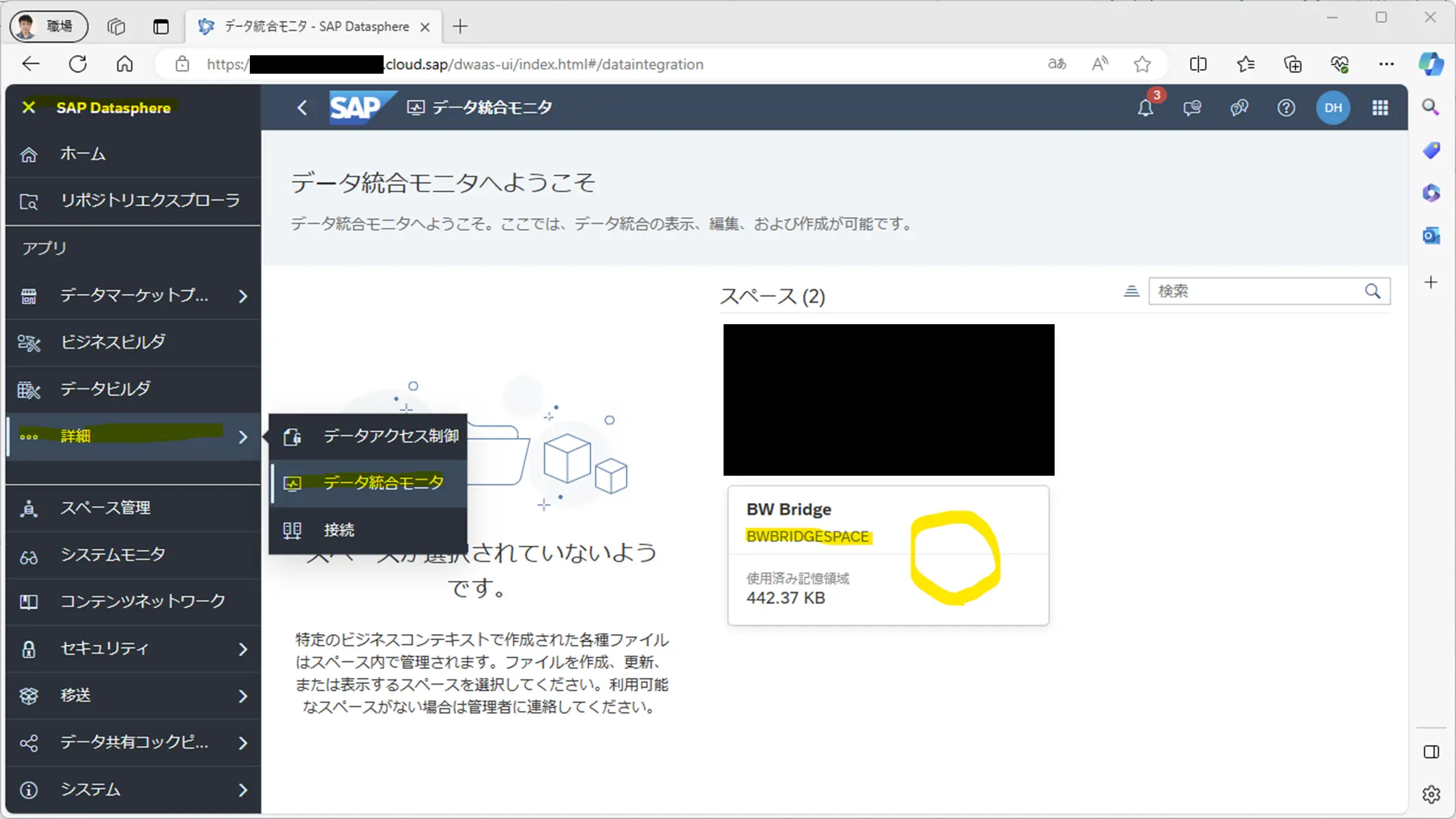1456x819 pixels.
Task: Click the sort spaces icon
Action: pyautogui.click(x=1131, y=291)
